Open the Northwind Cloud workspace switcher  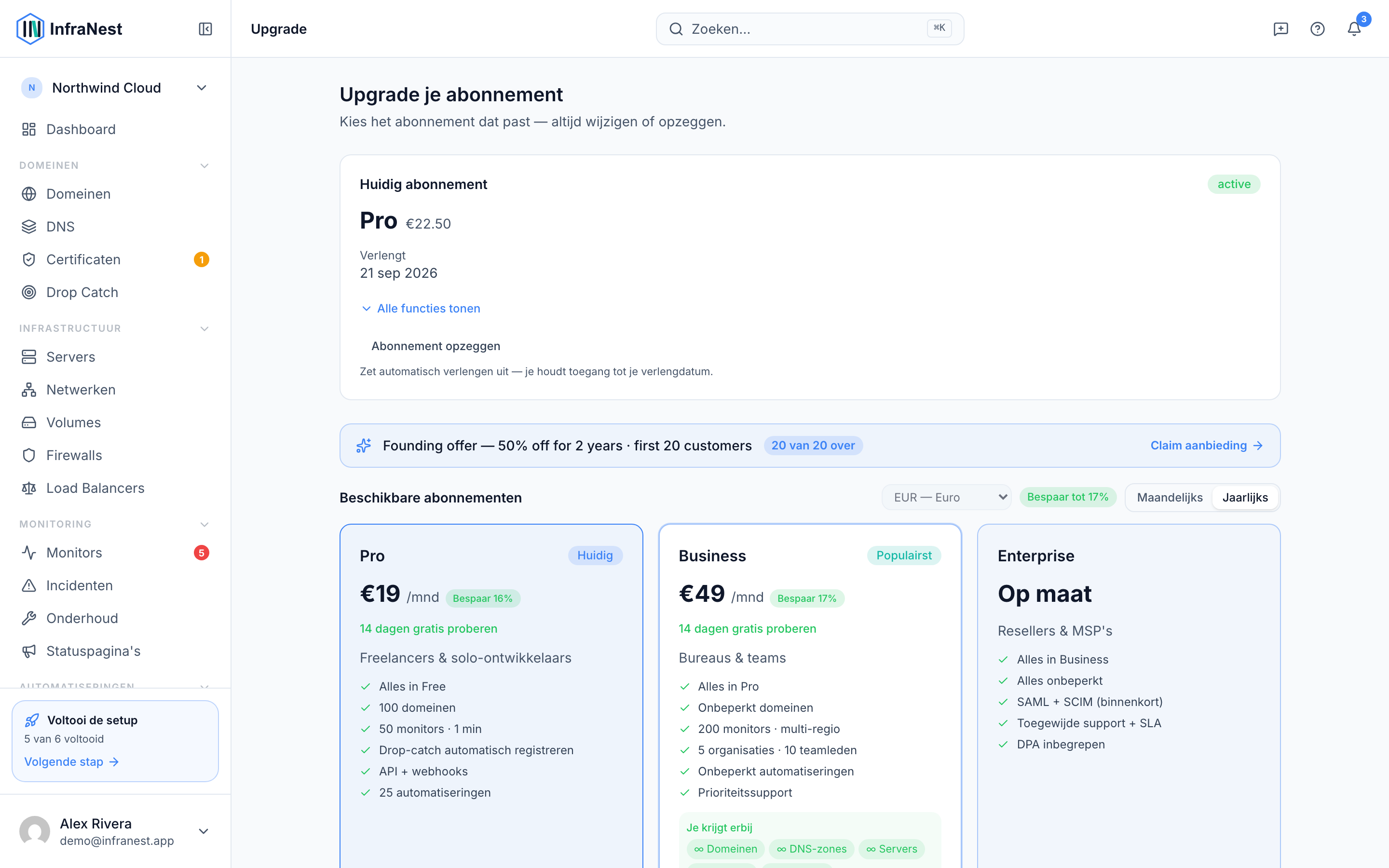[115, 88]
